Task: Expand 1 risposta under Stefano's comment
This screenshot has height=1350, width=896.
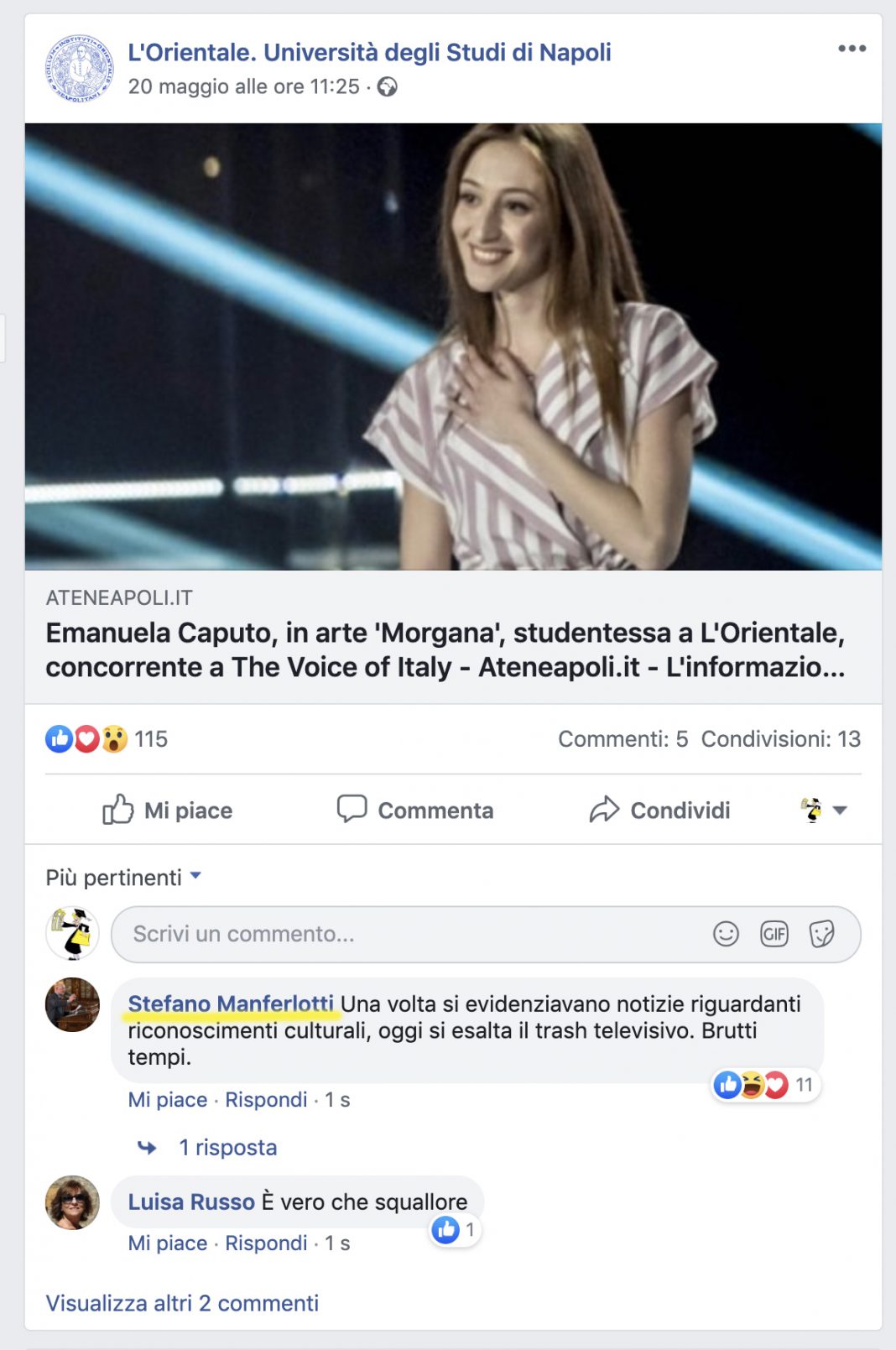Action: click(227, 1148)
